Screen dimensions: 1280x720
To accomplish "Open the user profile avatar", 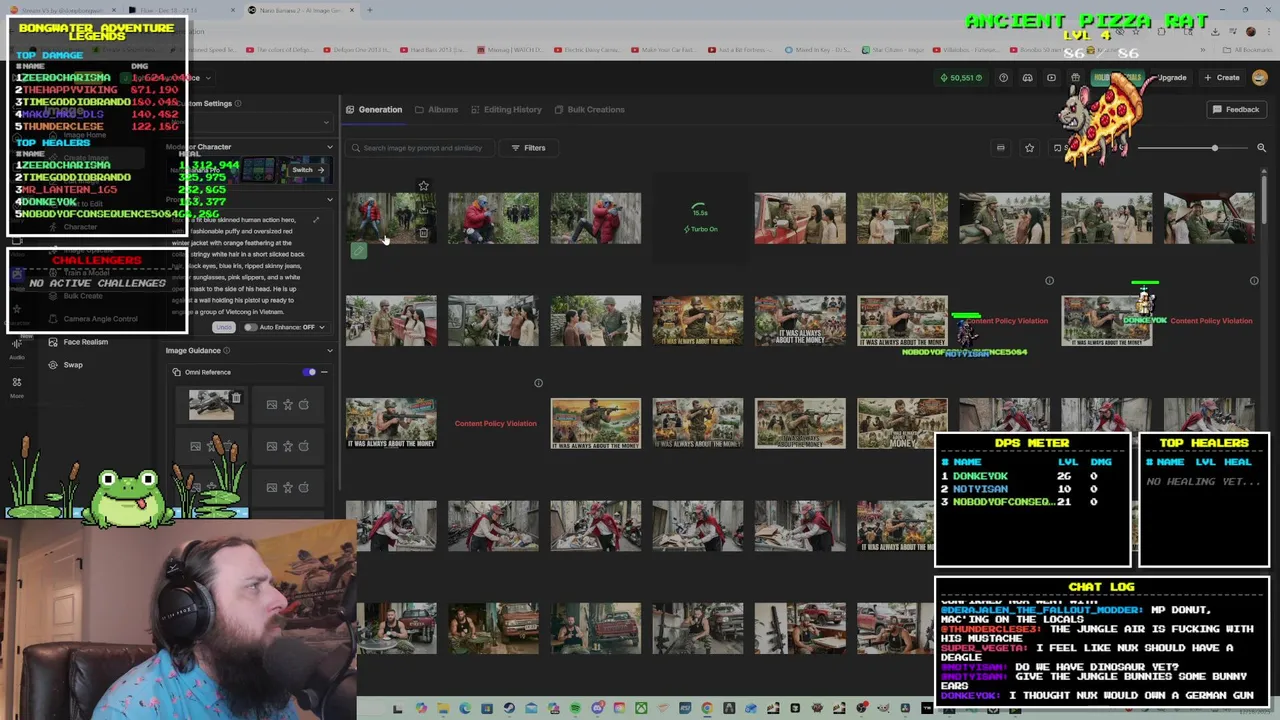I will tap(1259, 78).
